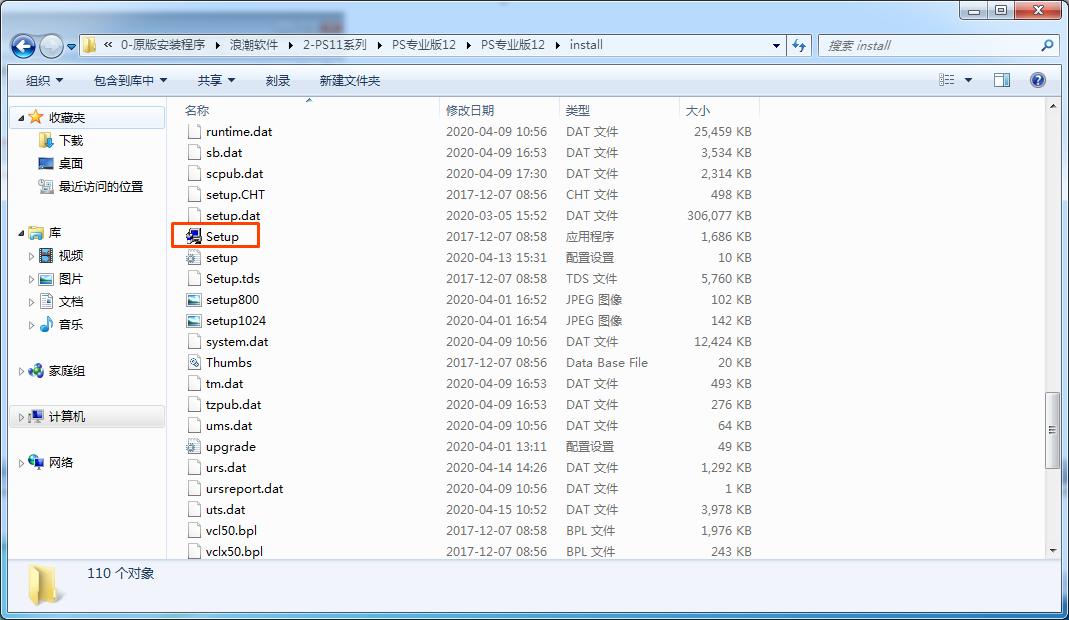The height and width of the screenshot is (620, 1069).
Task: Expand the 图片 library node
Action: pyautogui.click(x=31, y=280)
